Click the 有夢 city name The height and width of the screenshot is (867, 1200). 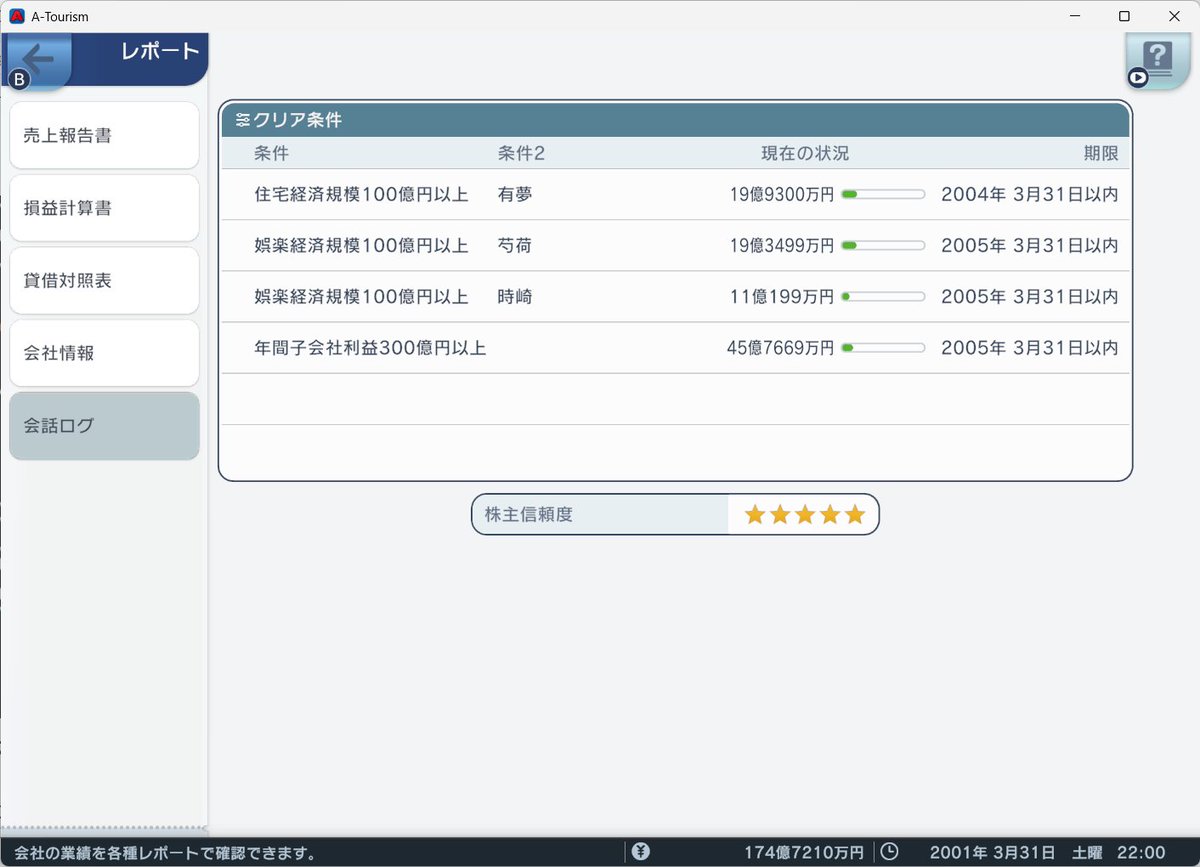(x=515, y=195)
